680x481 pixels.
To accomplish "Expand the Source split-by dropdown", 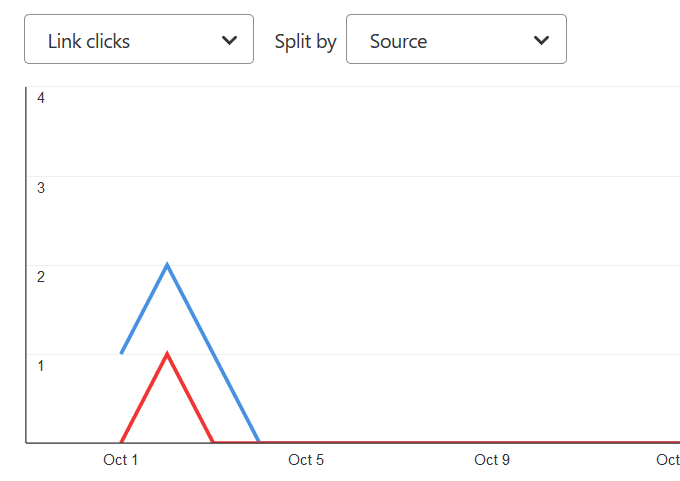I will (456, 40).
